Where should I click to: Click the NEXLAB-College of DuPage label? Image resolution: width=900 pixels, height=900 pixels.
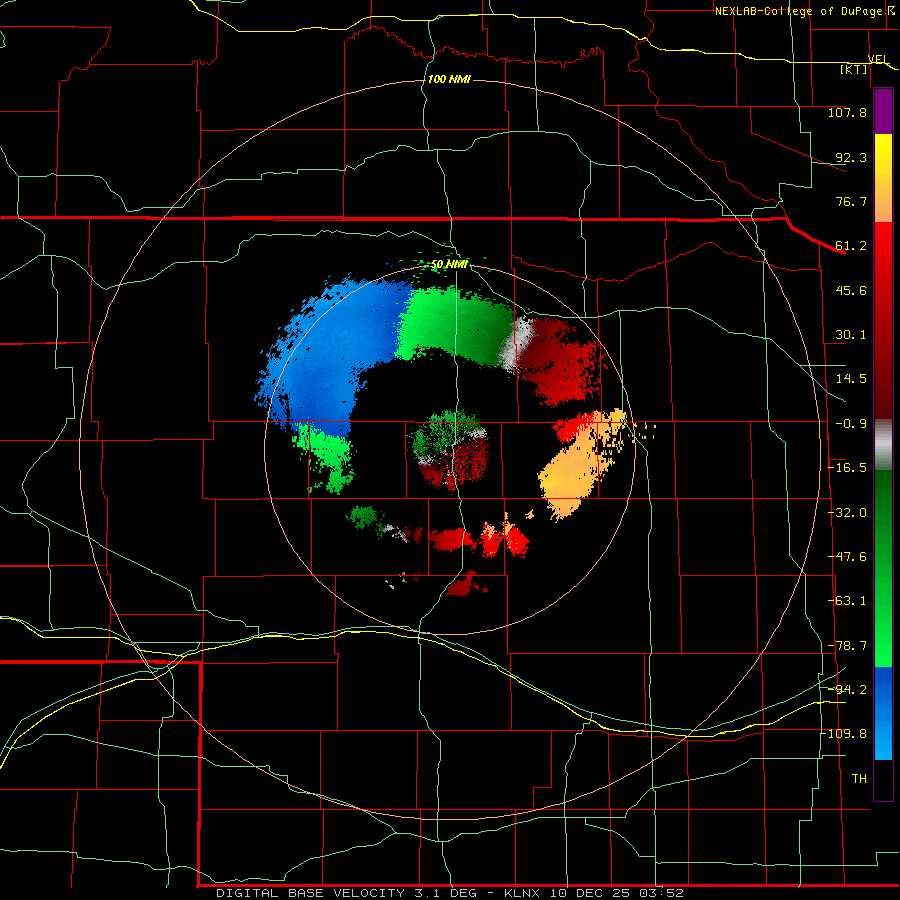click(x=798, y=11)
